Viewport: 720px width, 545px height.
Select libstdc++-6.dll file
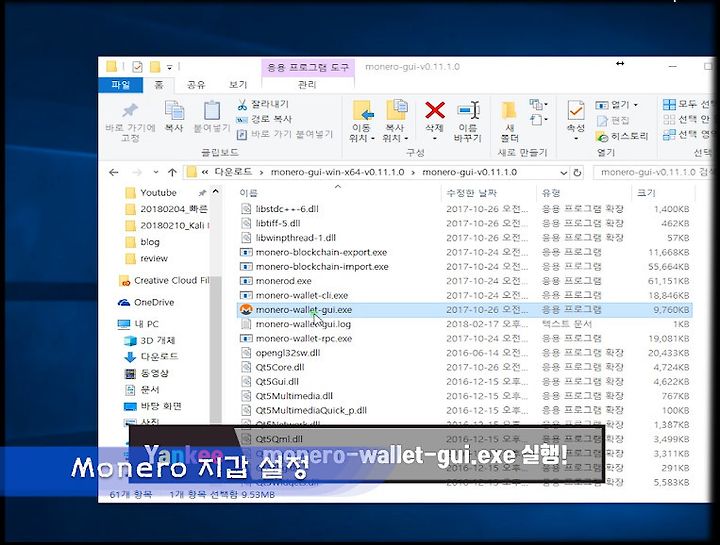click(287, 209)
